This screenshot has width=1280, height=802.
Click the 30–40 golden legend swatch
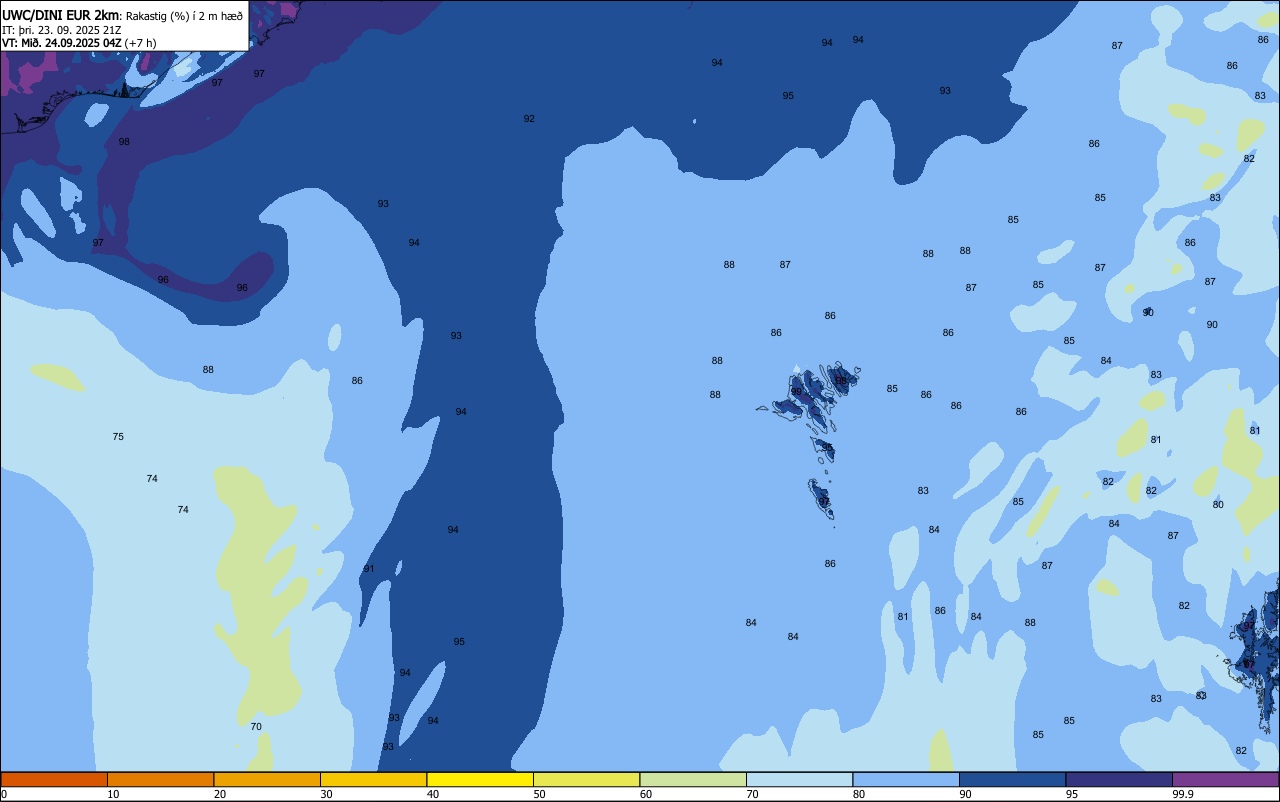point(373,779)
